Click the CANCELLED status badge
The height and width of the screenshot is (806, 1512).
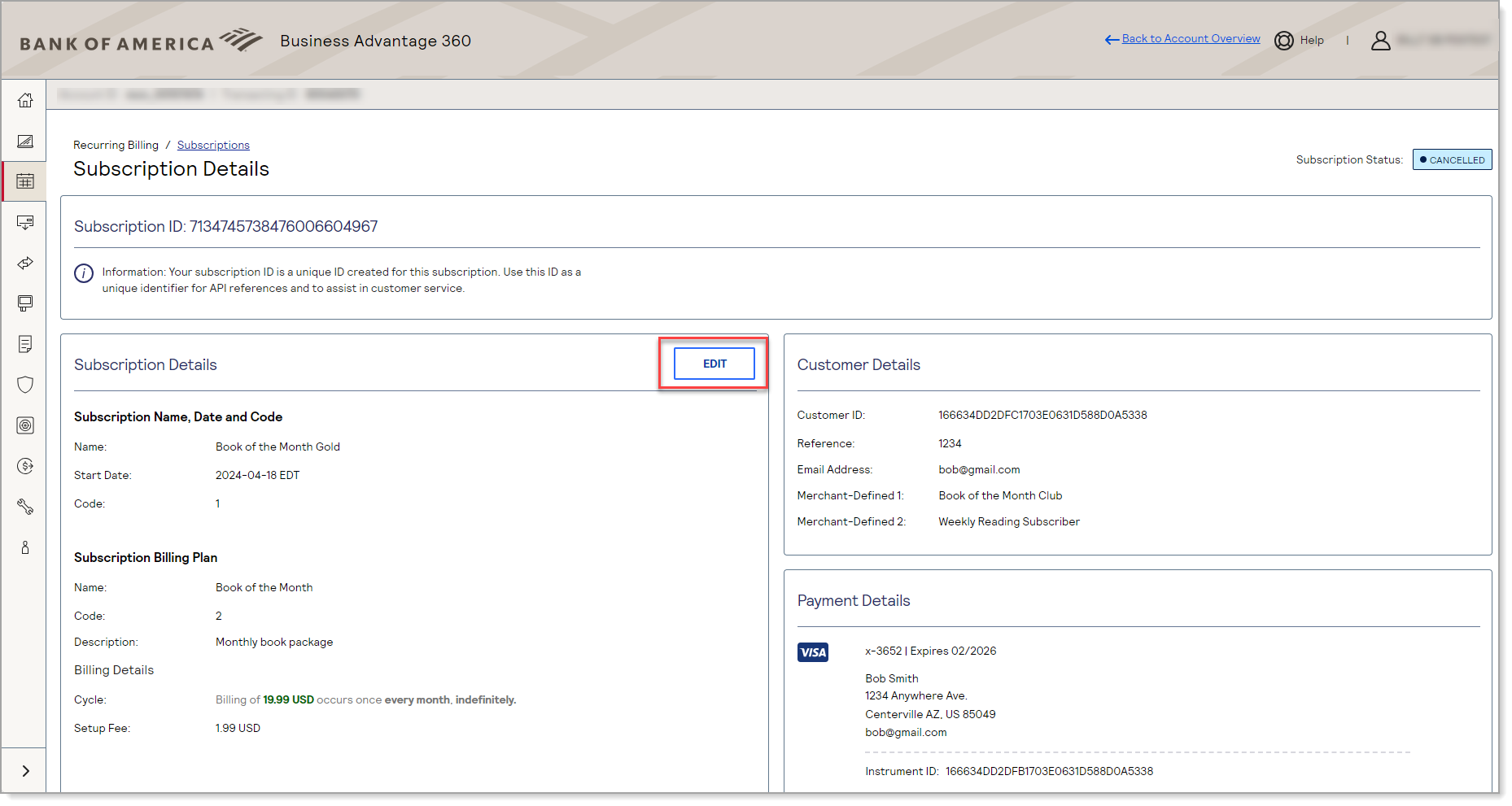click(1452, 160)
